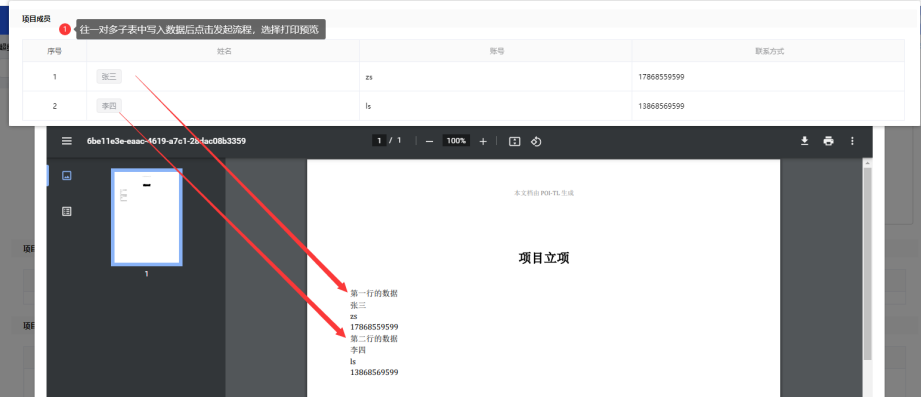Print the document with the printer icon

pos(829,141)
